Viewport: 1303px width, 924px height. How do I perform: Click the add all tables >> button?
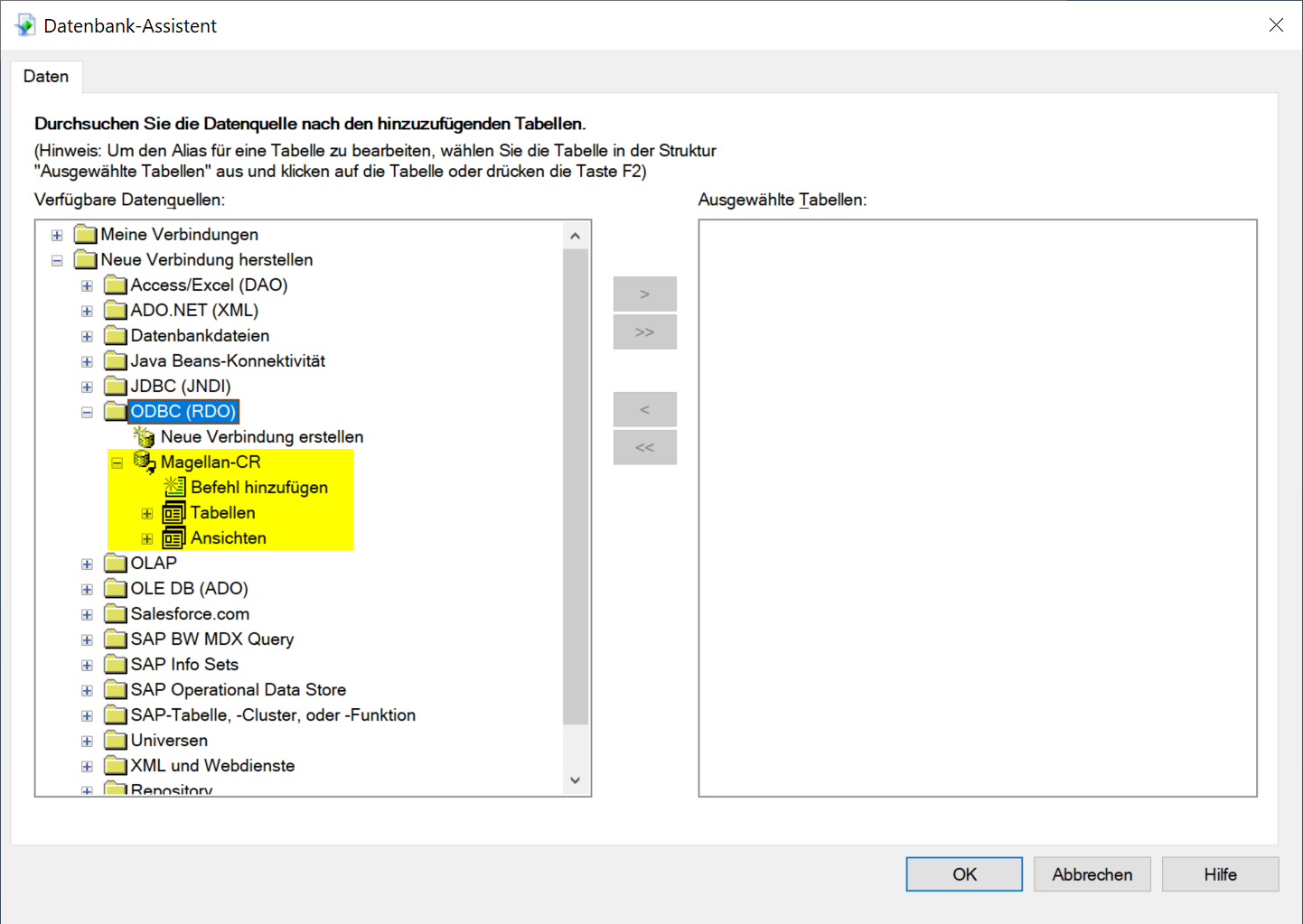pyautogui.click(x=644, y=332)
